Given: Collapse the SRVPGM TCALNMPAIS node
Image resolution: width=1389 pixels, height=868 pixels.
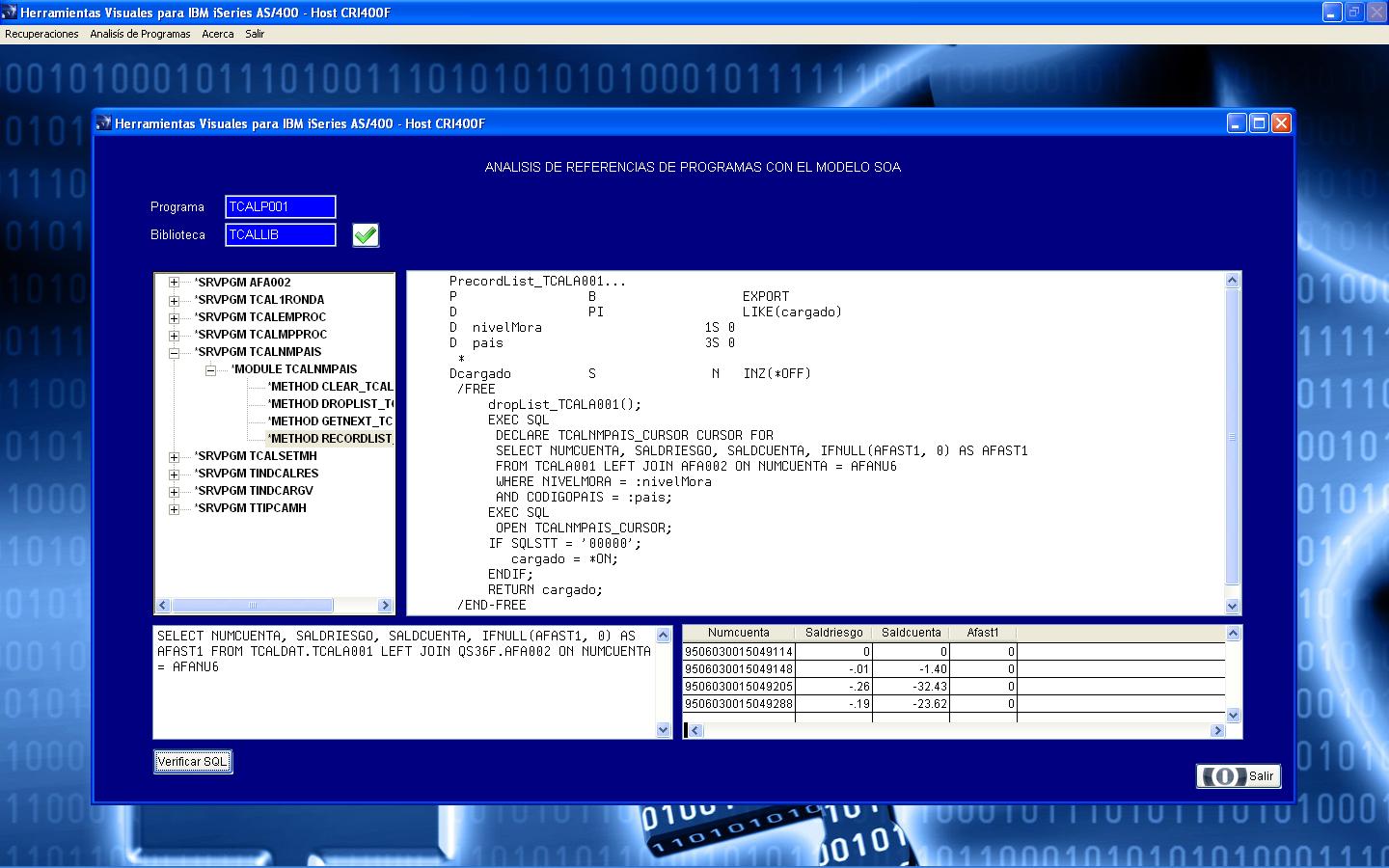Looking at the screenshot, I should coord(172,351).
